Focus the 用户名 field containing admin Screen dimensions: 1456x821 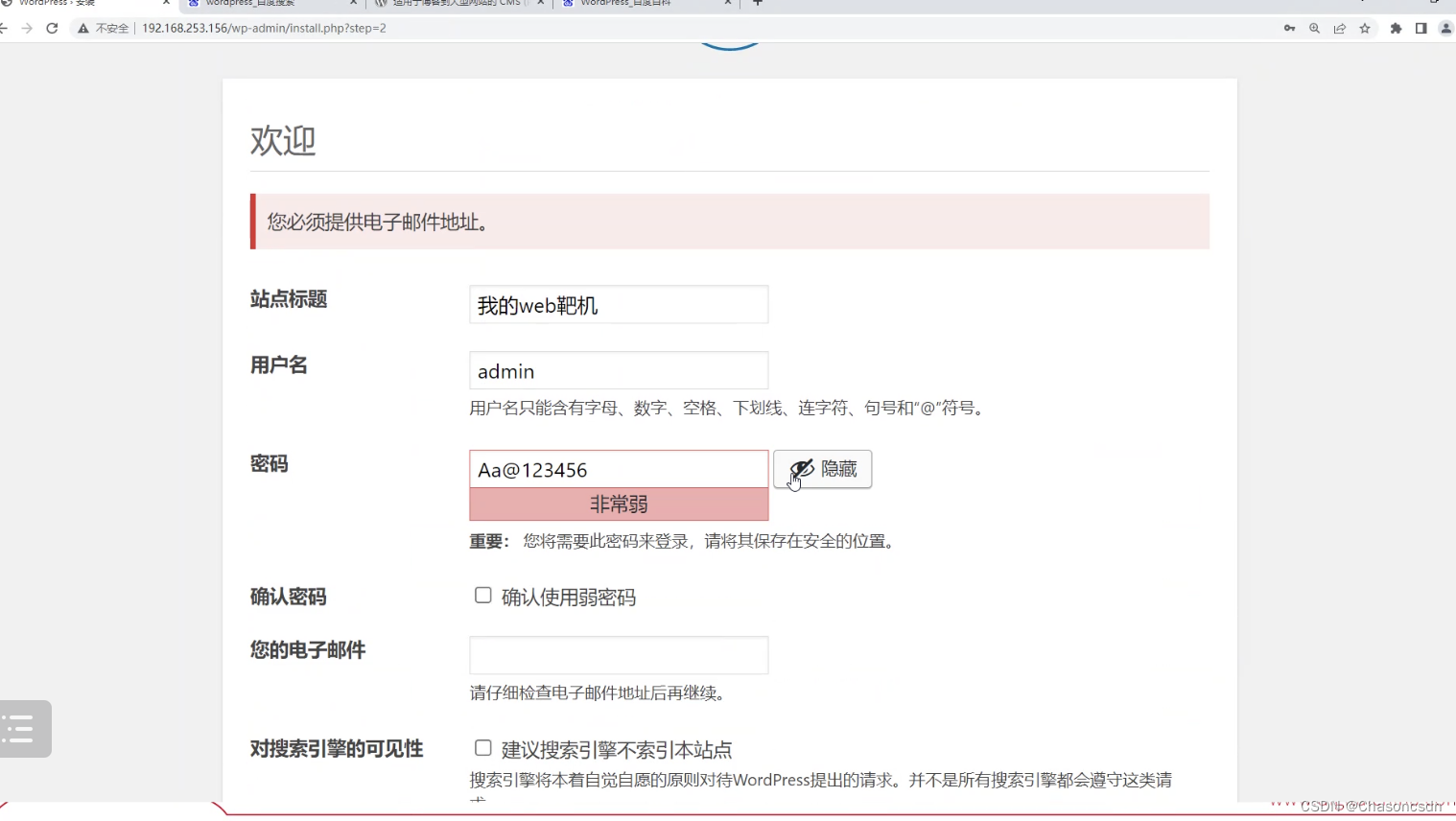[x=619, y=370]
